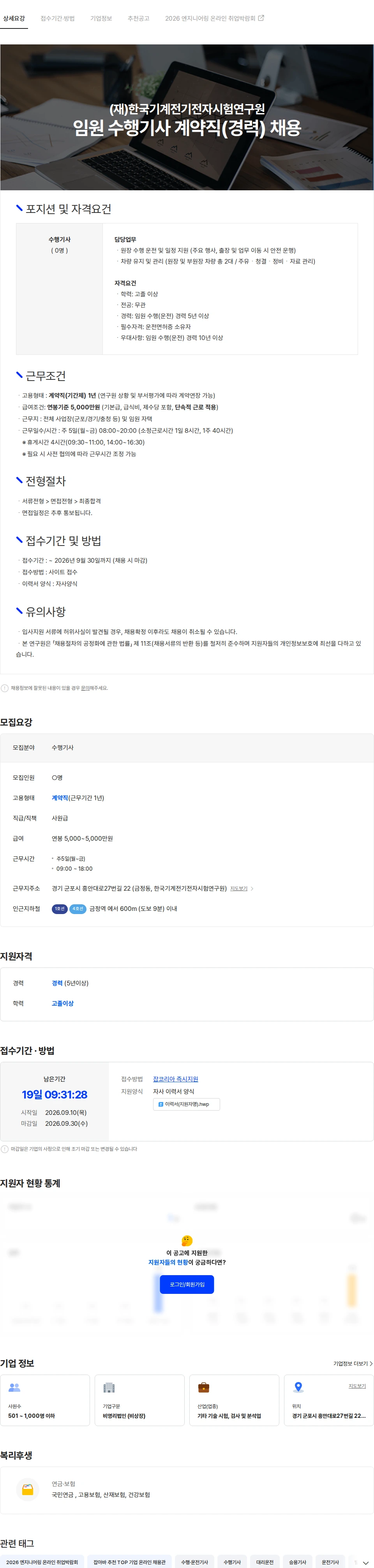Screen dimensions: 374x1568
Task: Select the 대리운전 tag
Action: 265,1562
